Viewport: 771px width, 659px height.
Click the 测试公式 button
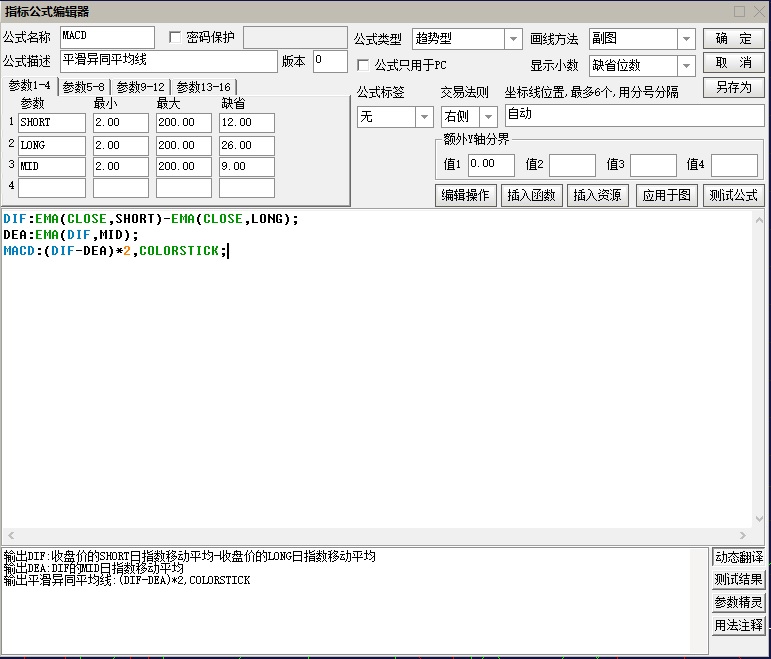(733, 195)
